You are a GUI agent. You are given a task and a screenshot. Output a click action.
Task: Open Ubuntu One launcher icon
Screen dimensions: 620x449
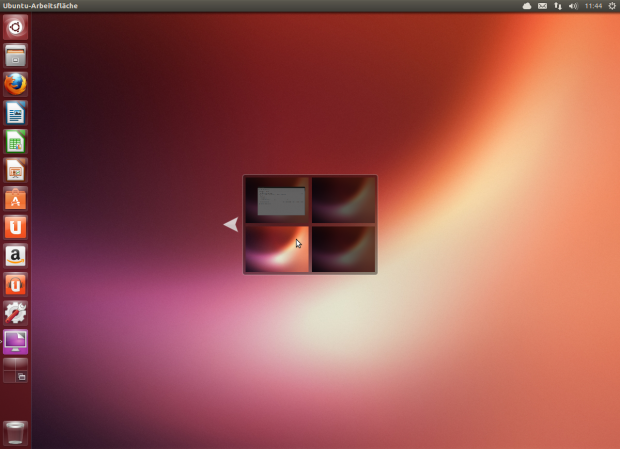[x=15, y=227]
